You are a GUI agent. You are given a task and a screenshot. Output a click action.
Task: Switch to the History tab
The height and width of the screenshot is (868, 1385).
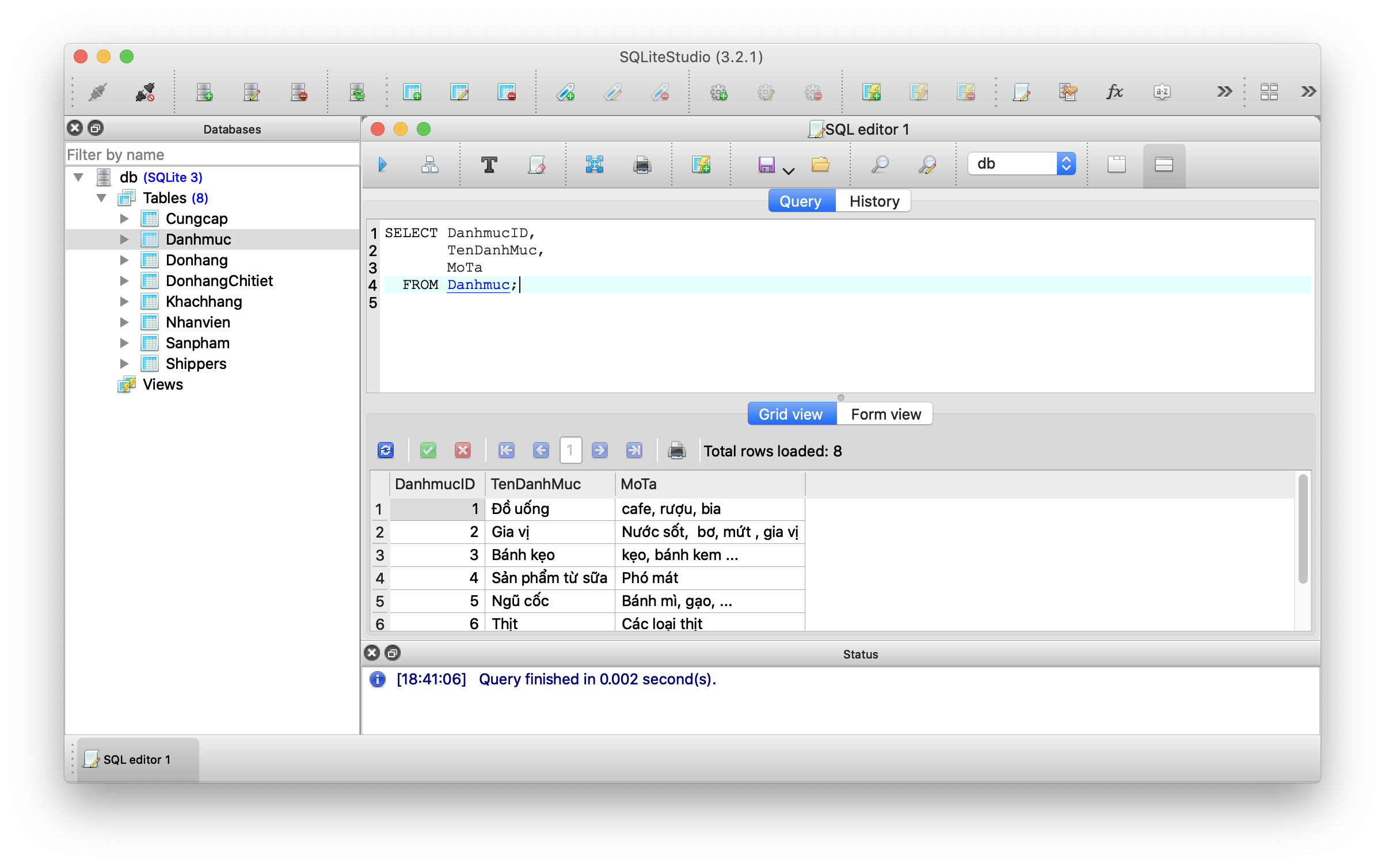[874, 201]
